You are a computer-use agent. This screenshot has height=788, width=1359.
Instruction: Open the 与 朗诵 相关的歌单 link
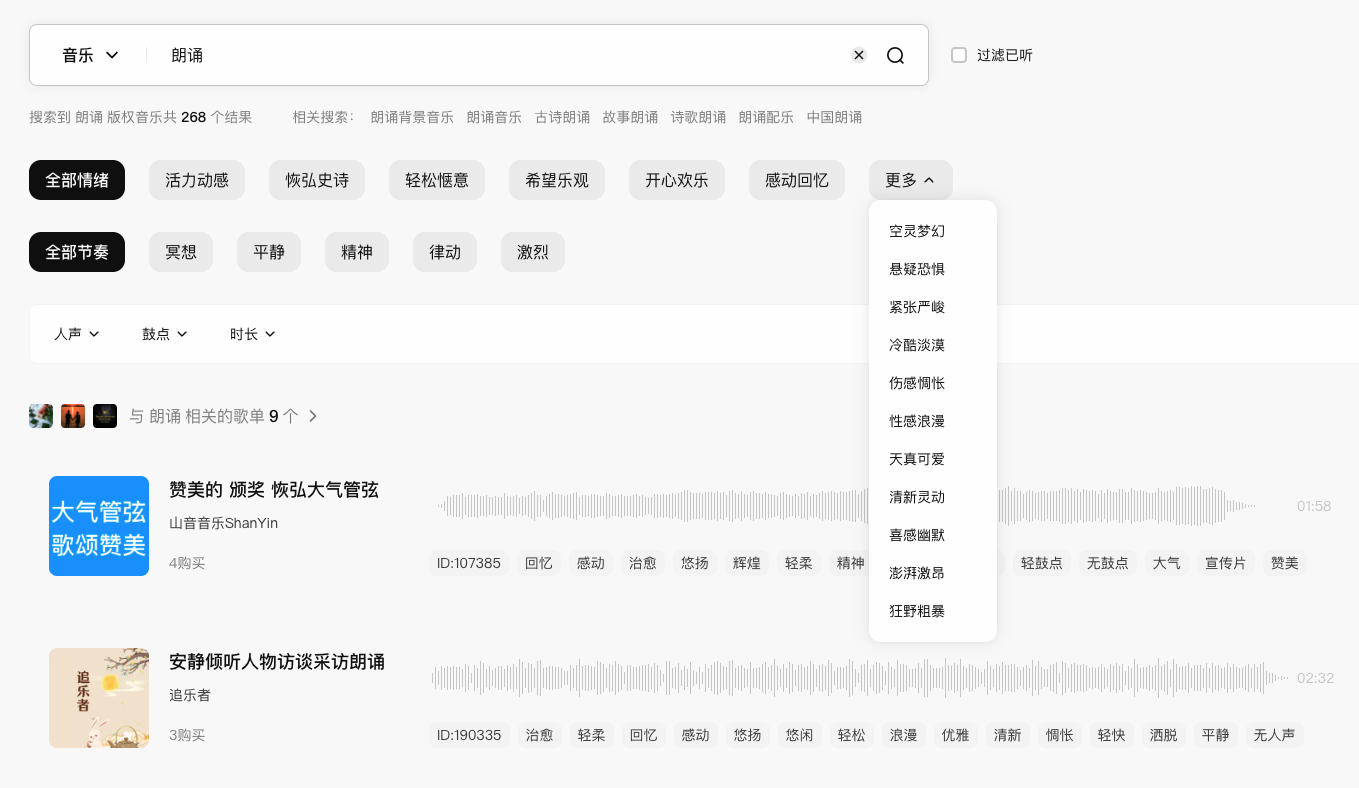pyautogui.click(x=214, y=416)
